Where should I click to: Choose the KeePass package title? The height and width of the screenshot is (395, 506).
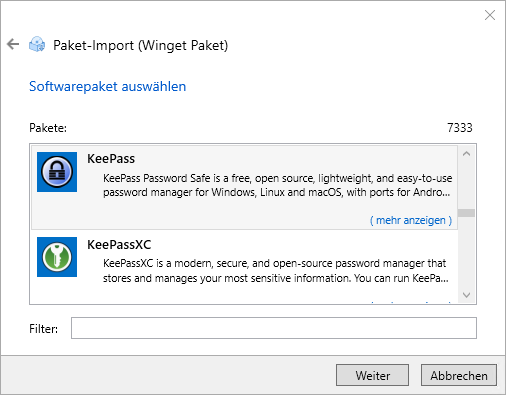coord(111,159)
